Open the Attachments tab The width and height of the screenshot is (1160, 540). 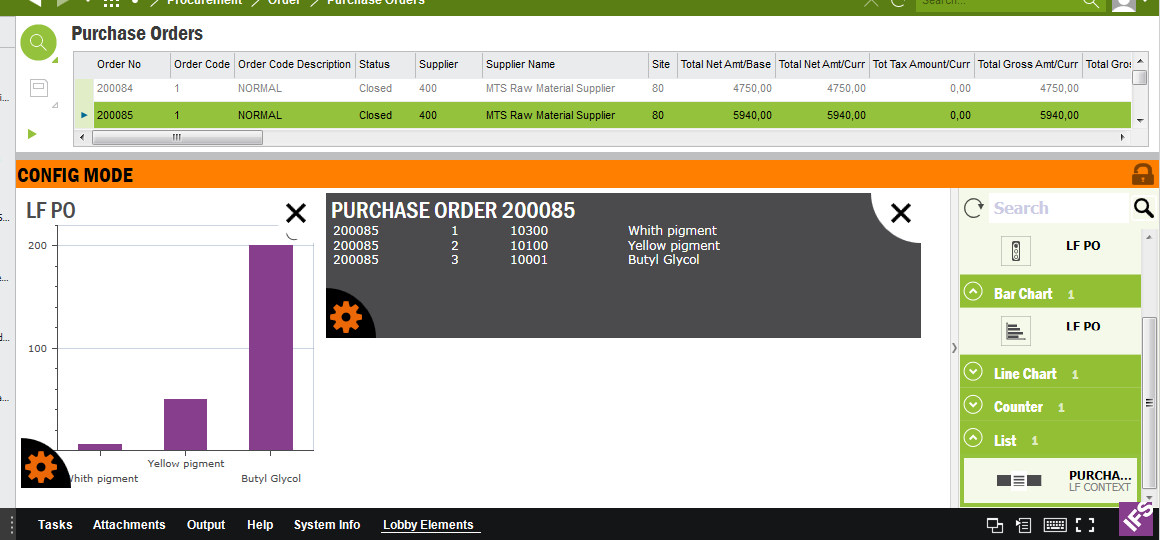point(129,525)
